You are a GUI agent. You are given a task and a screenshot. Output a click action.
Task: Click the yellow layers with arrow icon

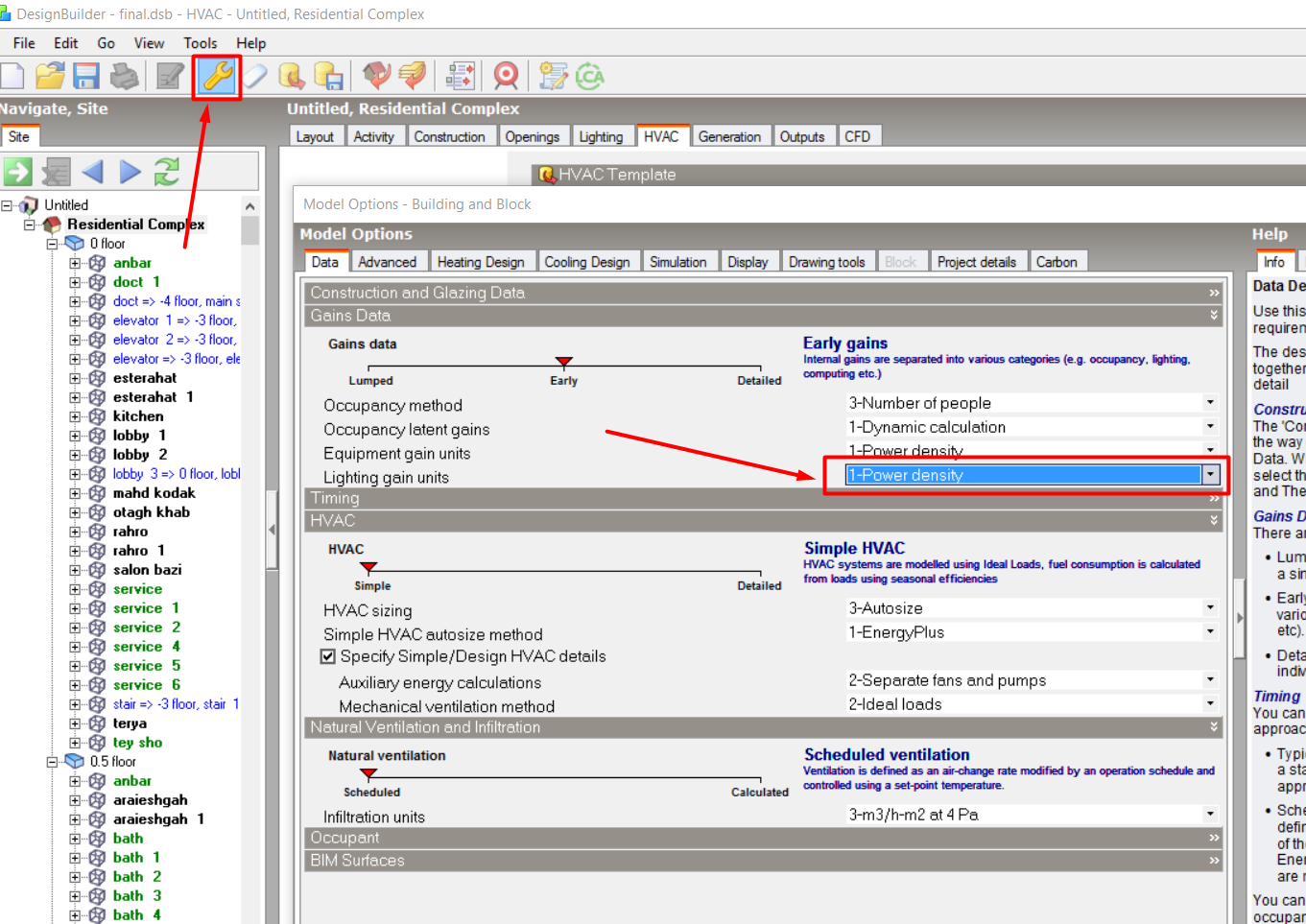[x=413, y=76]
